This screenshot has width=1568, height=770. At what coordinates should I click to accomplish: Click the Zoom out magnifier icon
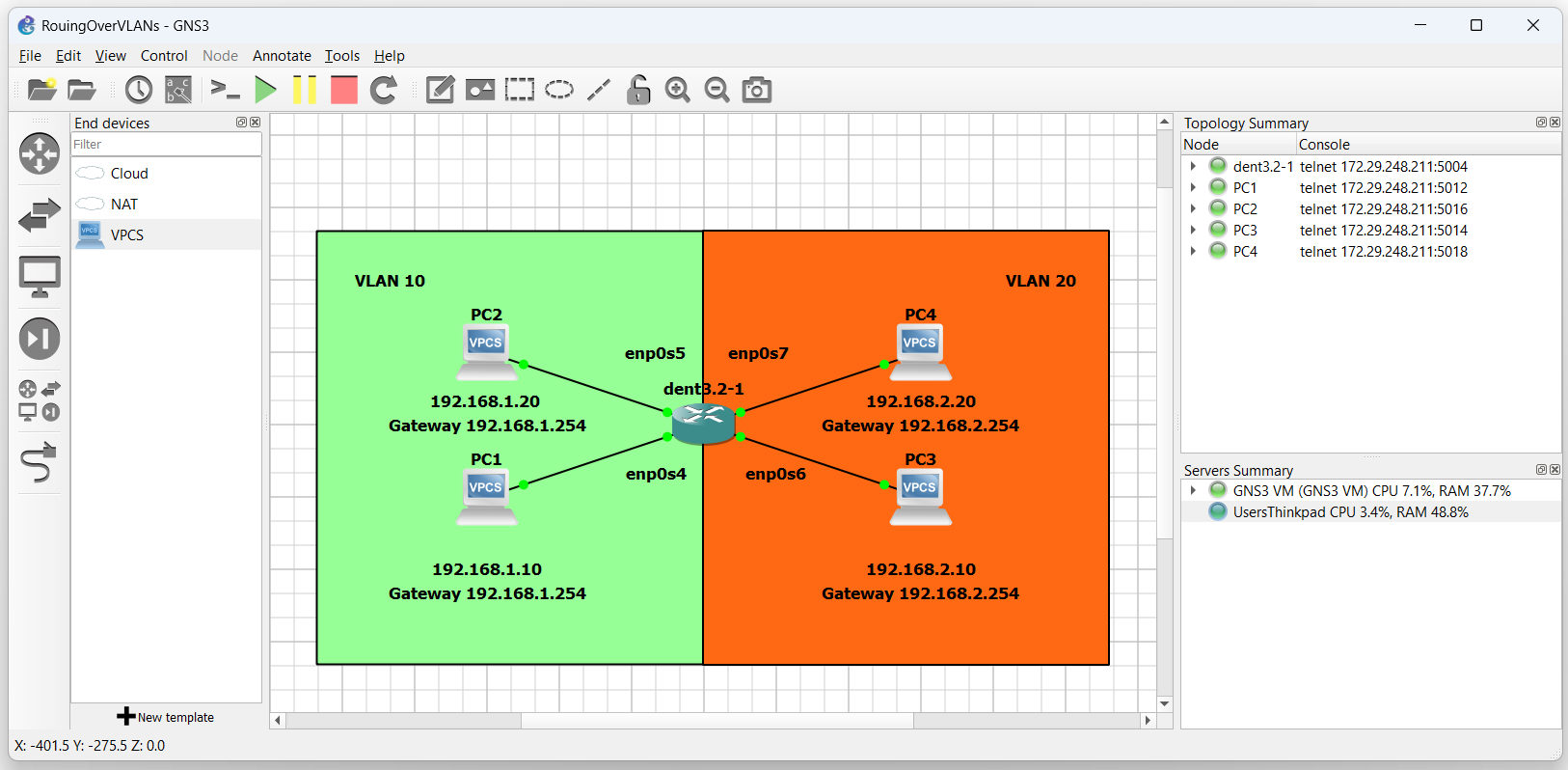(x=716, y=90)
